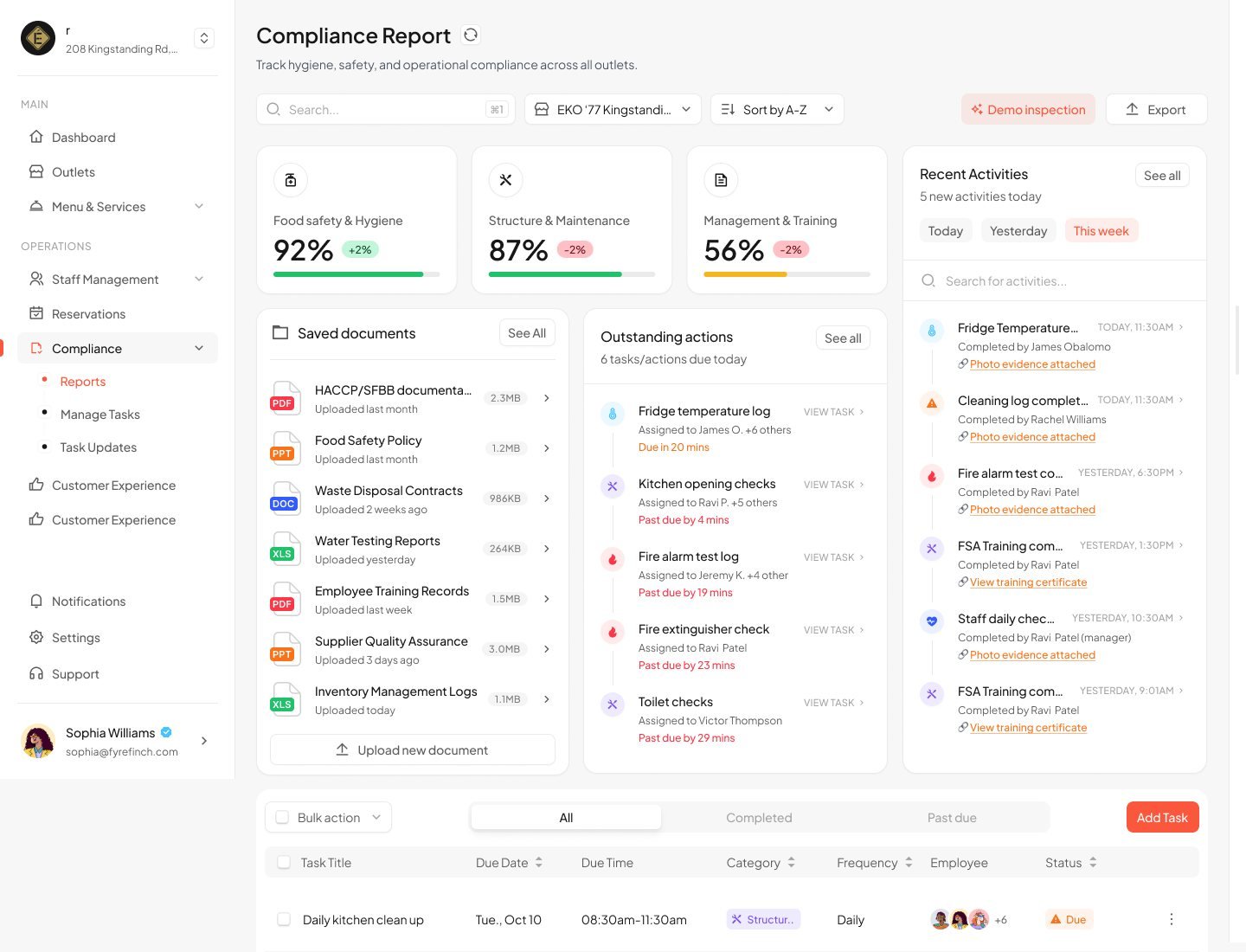1246x952 pixels.
Task: Click the main Search field
Action: click(x=386, y=109)
